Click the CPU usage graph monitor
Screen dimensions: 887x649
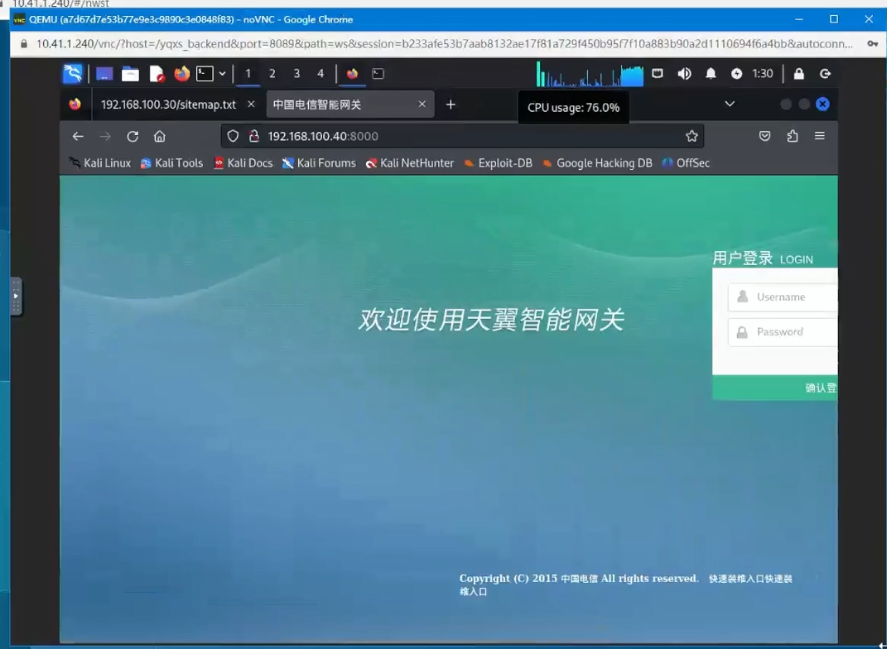pos(590,74)
